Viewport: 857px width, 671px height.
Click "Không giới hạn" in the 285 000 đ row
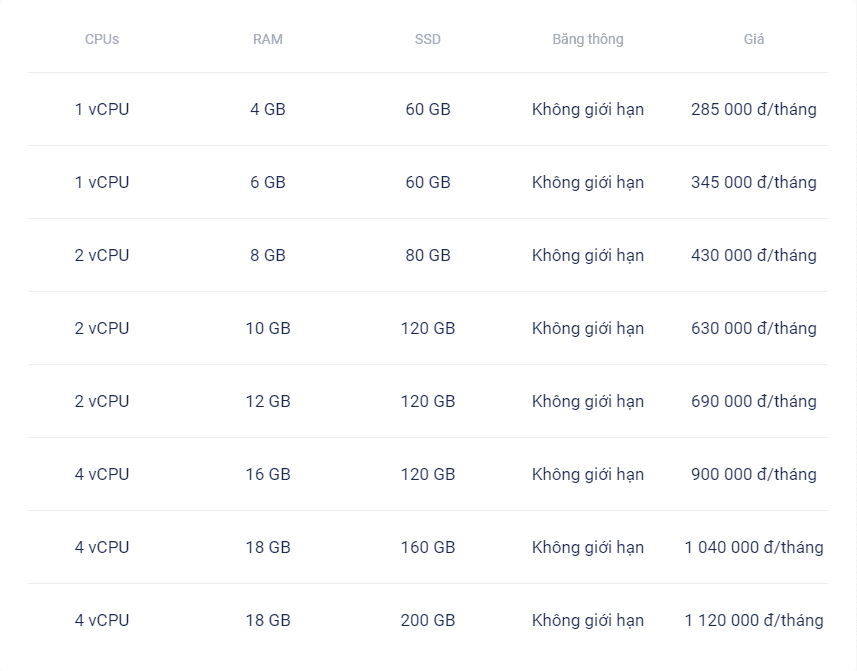(x=588, y=109)
